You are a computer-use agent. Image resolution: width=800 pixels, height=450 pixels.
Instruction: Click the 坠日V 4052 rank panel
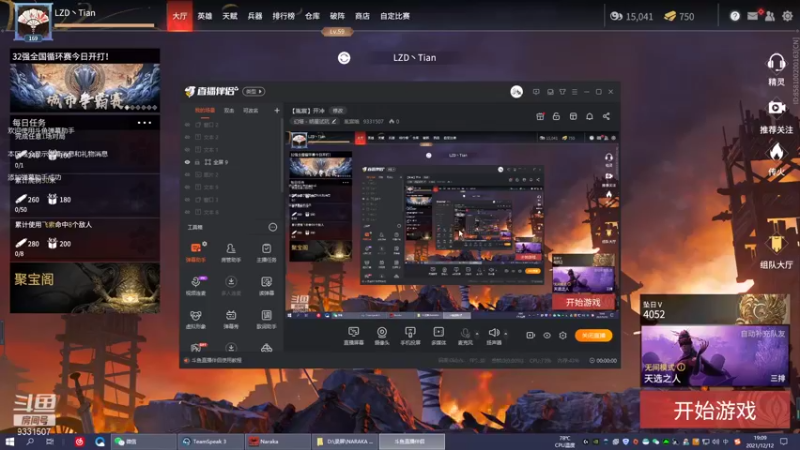pyautogui.click(x=714, y=310)
